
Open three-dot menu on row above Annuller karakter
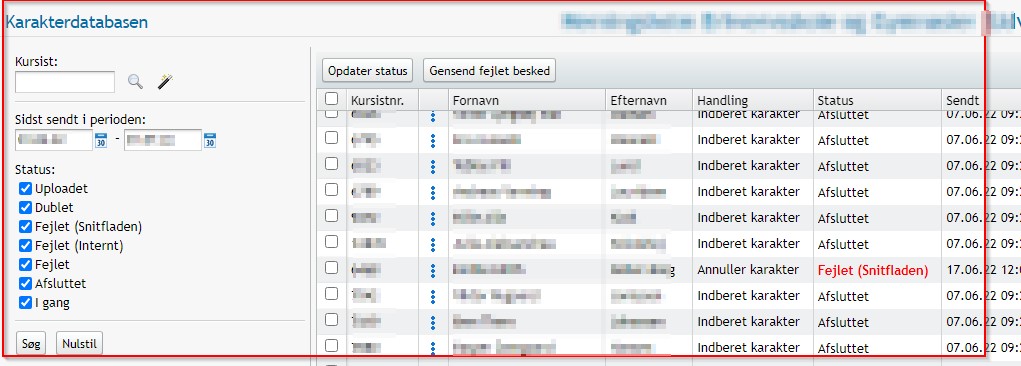432,245
